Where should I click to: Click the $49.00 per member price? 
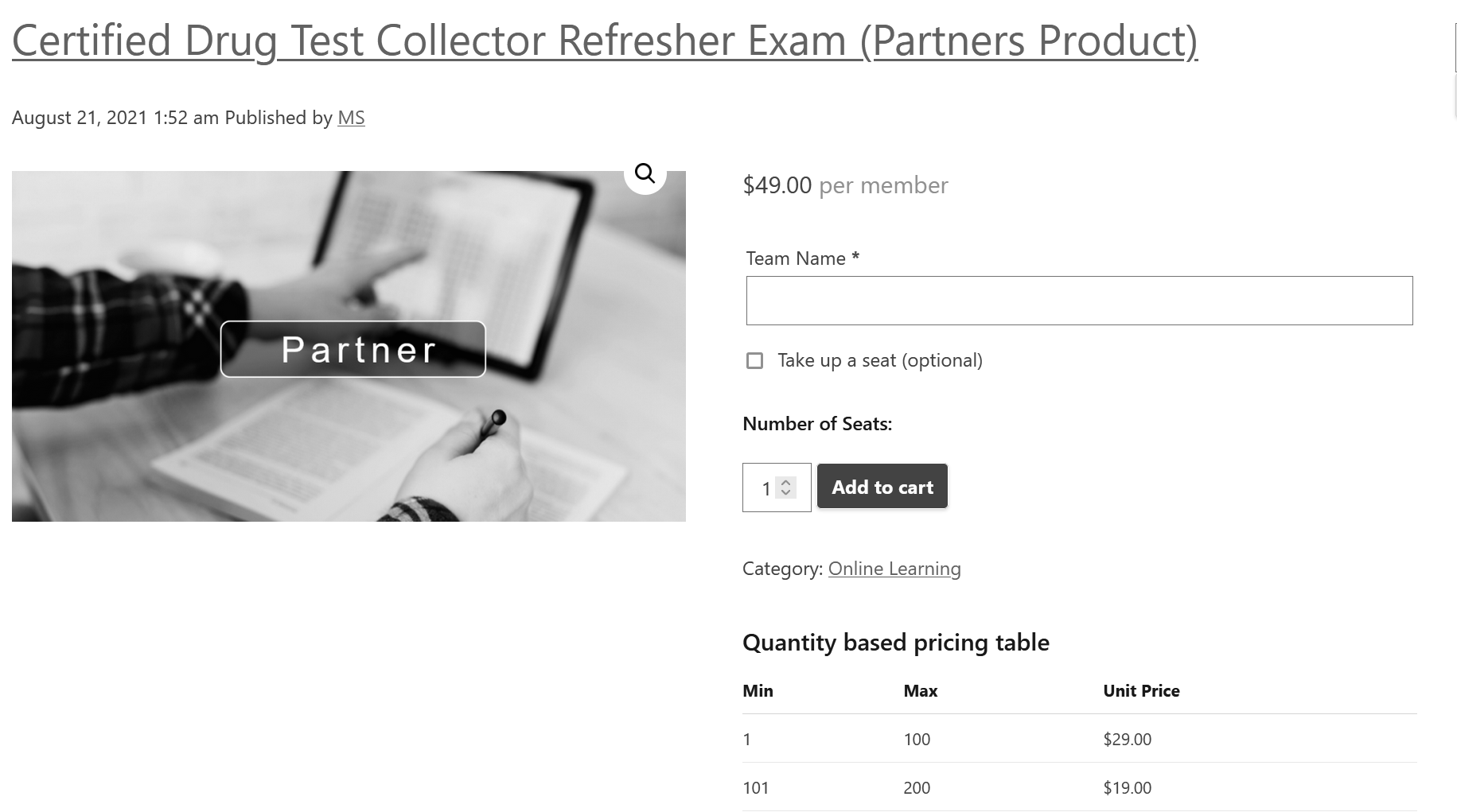(845, 185)
